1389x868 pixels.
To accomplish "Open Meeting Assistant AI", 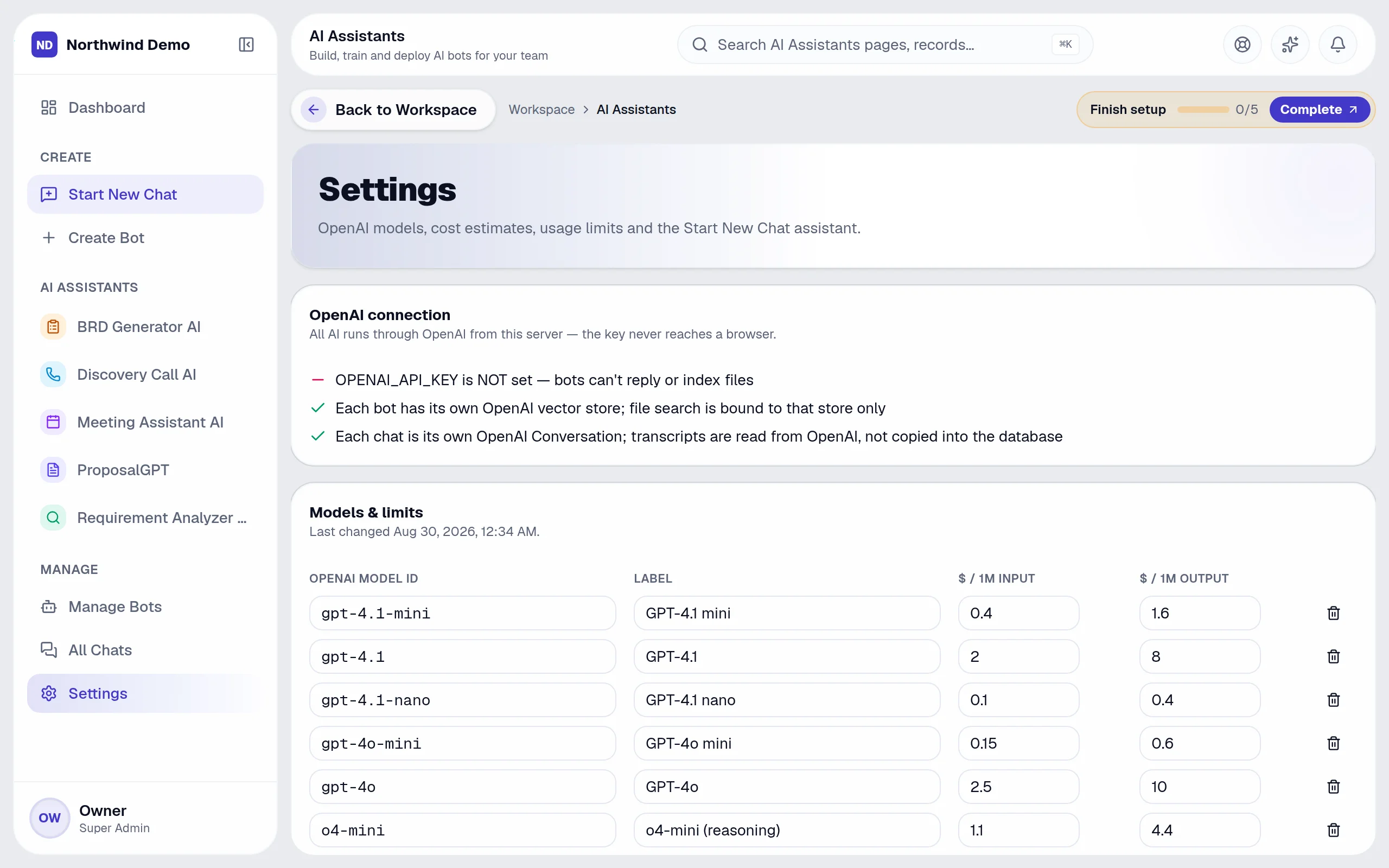I will pos(145,422).
